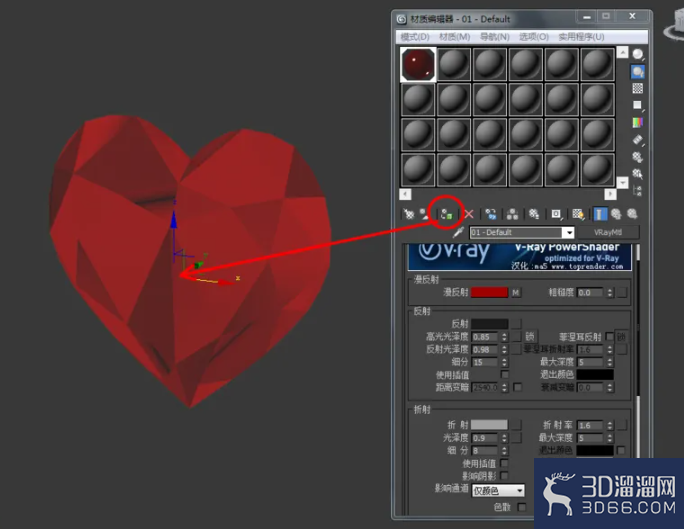
Task: Click the Make Material Copy icon
Action: pos(491,214)
